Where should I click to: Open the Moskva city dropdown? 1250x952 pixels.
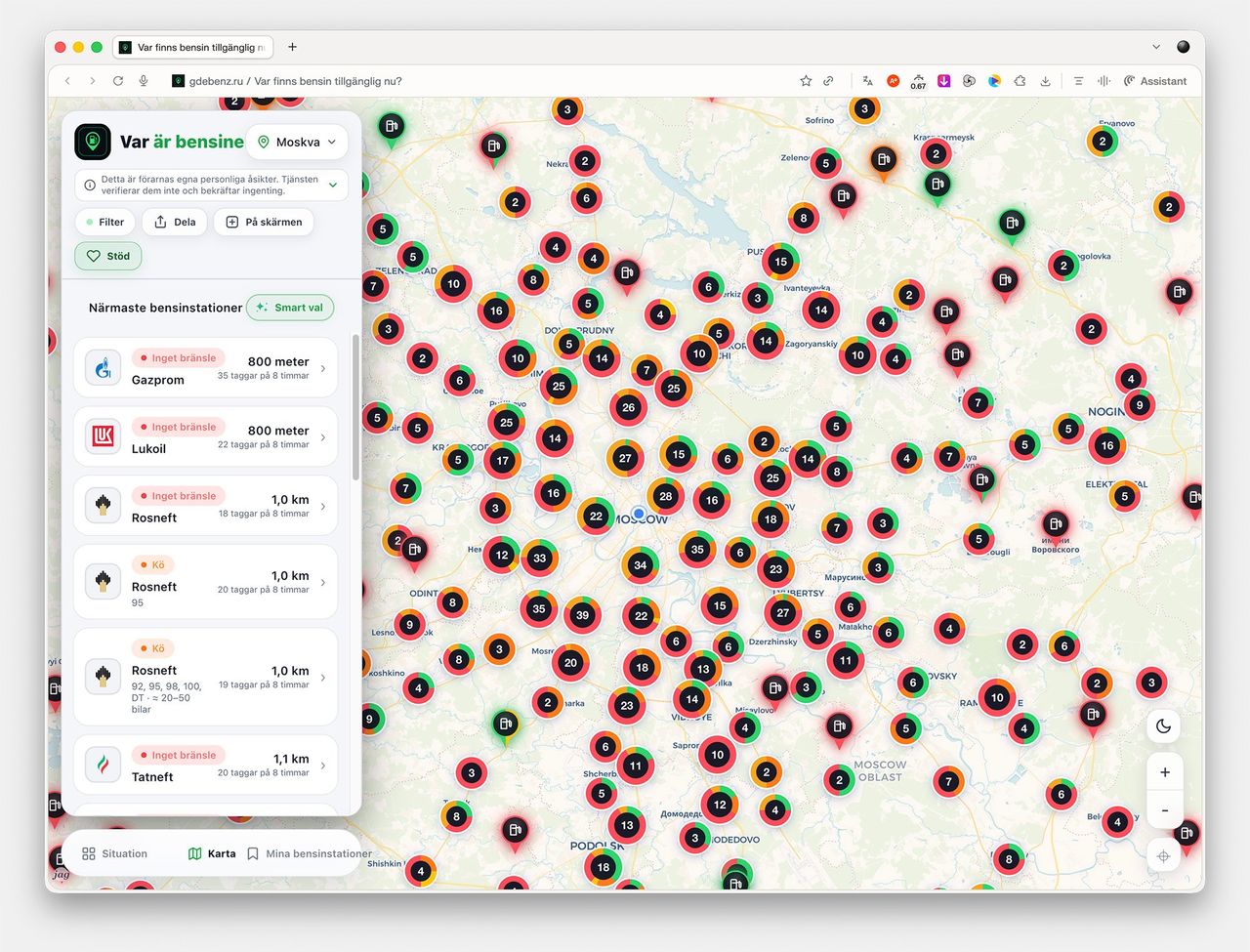click(x=298, y=142)
